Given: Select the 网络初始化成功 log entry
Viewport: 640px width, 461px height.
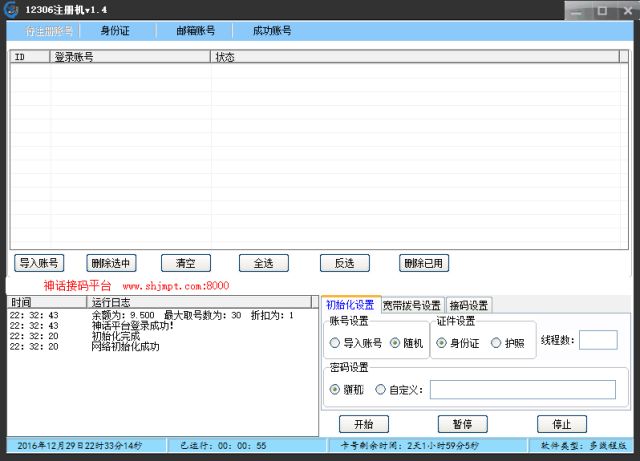Looking at the screenshot, I should coord(125,347).
